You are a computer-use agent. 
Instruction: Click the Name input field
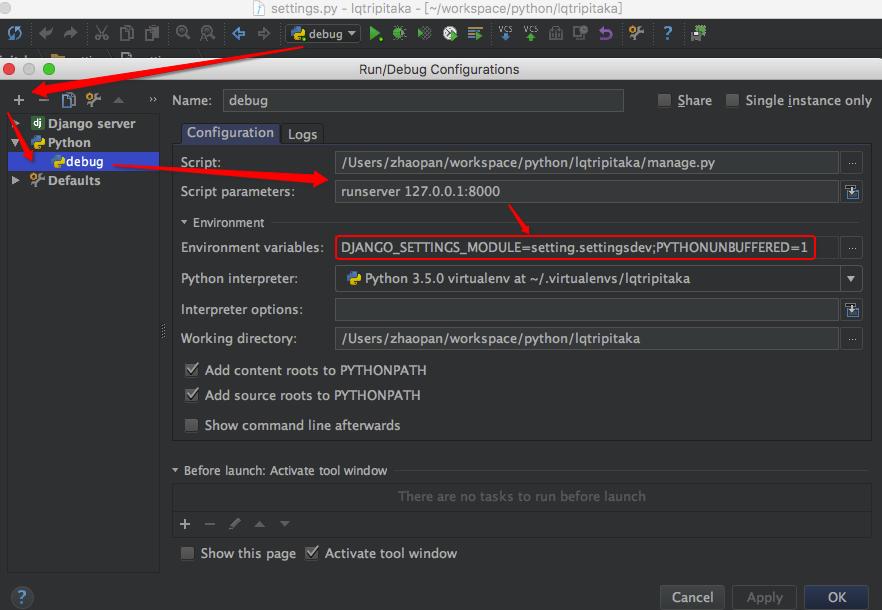[423, 101]
